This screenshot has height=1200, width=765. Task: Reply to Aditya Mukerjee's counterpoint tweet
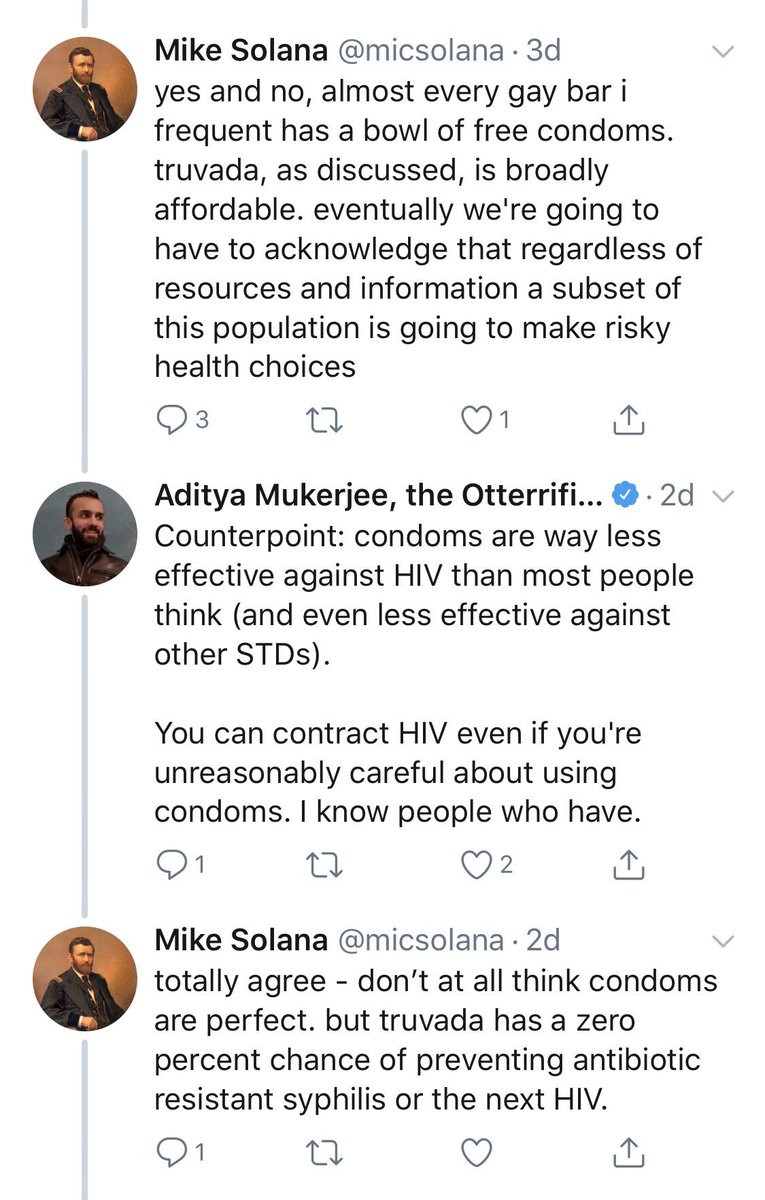[x=171, y=865]
